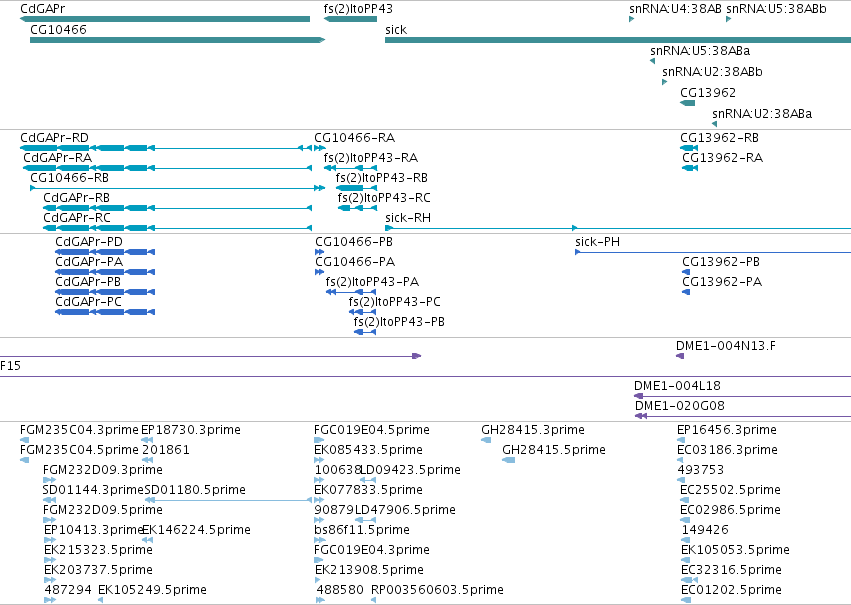
Task: Click the EK215323.5prime EST label
Action: [98, 551]
